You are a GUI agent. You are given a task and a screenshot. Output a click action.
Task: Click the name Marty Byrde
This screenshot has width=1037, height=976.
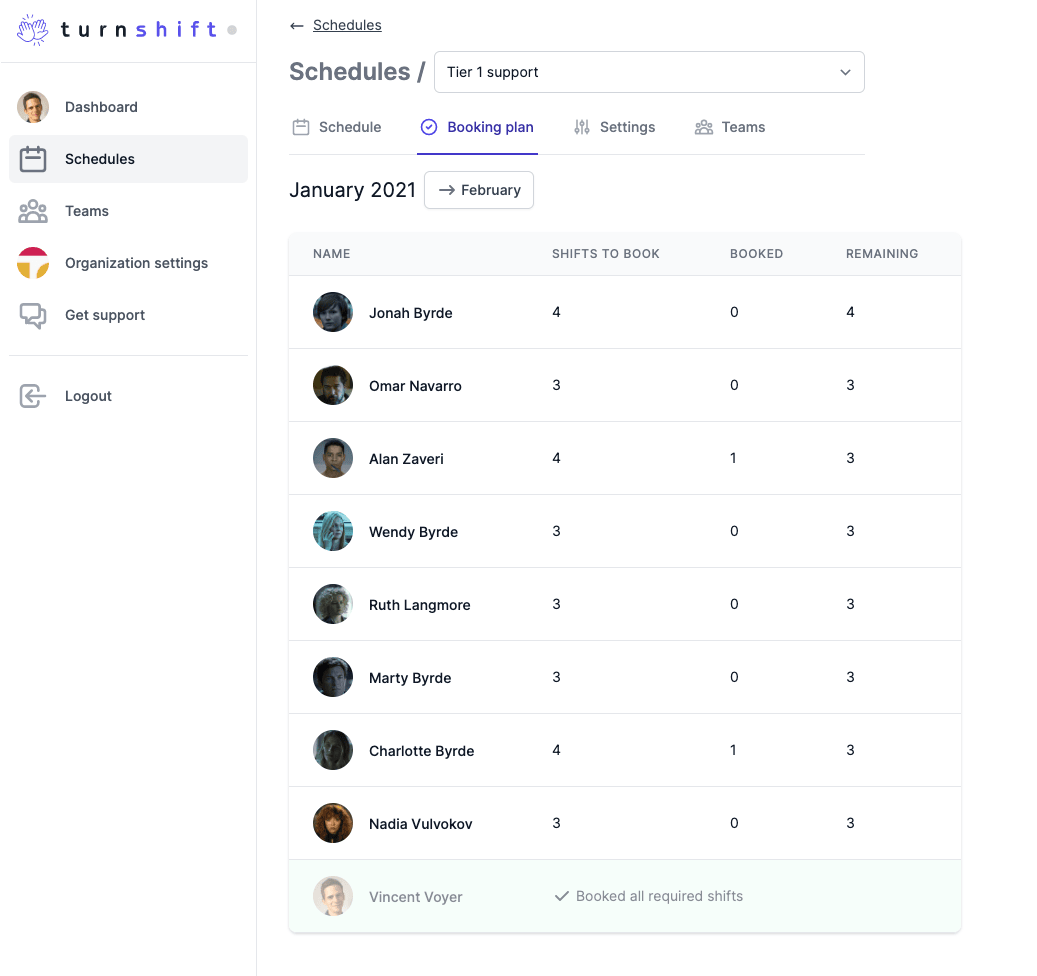[410, 678]
